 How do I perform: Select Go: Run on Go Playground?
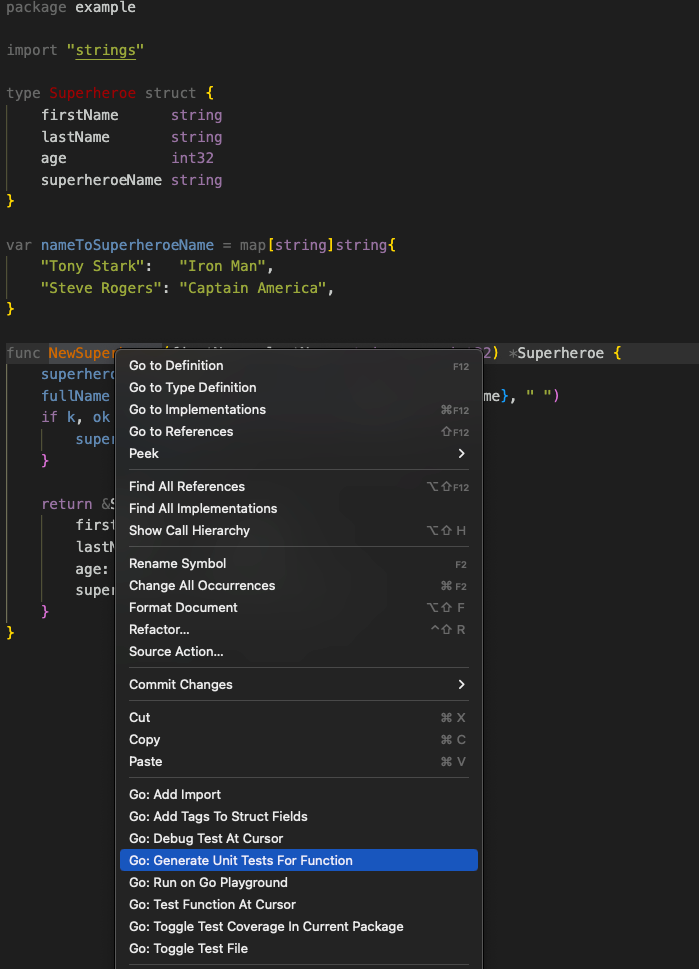pyautogui.click(x=208, y=883)
